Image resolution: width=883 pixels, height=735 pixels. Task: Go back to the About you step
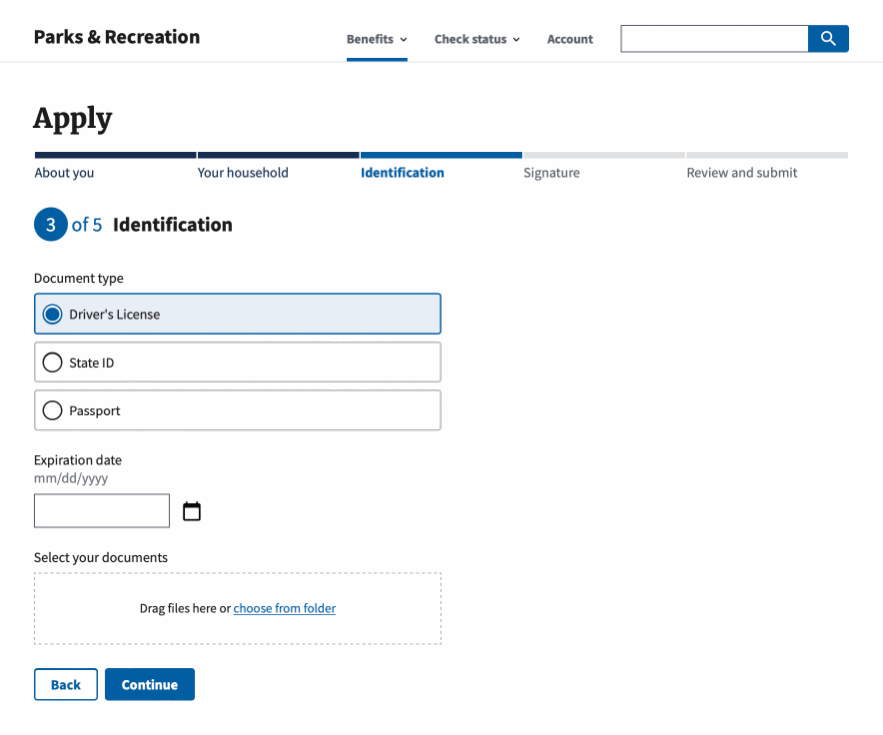point(64,172)
